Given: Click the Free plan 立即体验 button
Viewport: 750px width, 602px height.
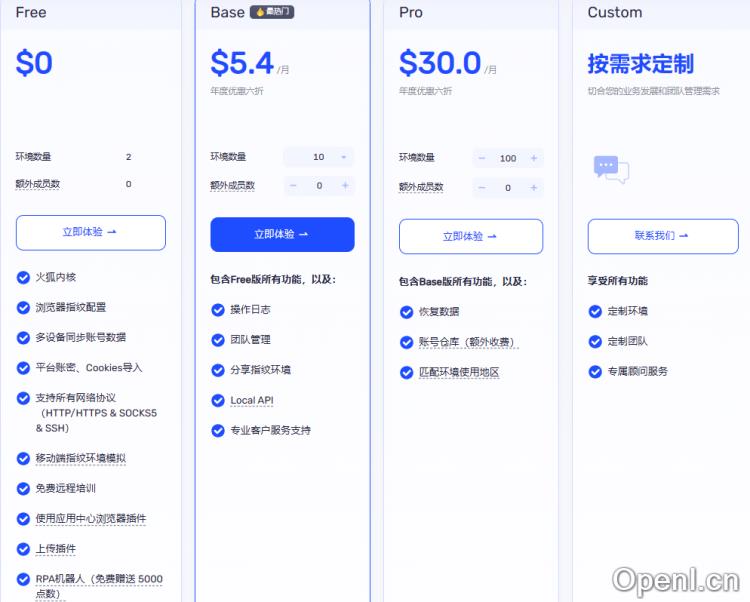Looking at the screenshot, I should pos(90,232).
